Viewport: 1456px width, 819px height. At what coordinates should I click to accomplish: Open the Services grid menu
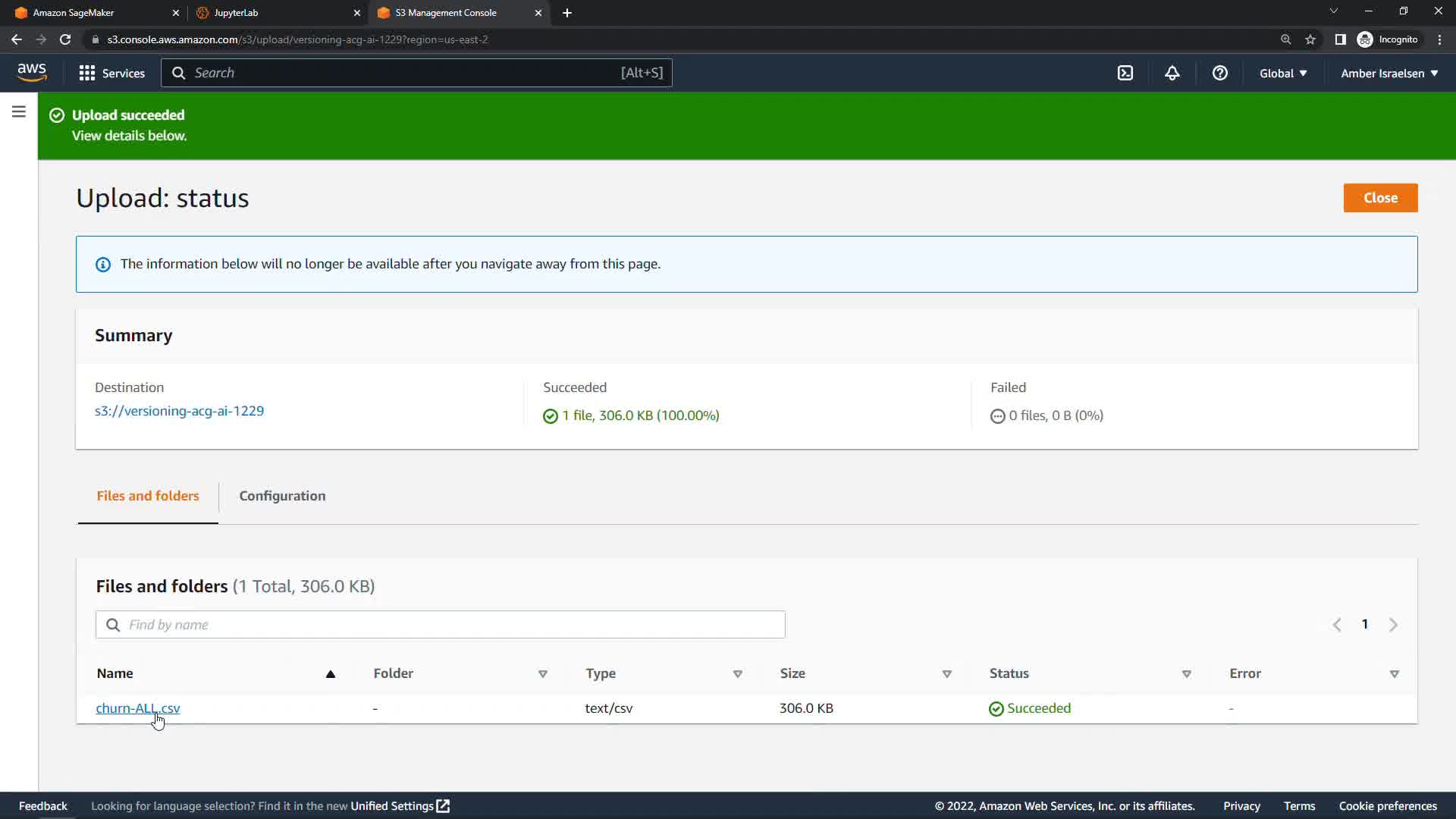click(111, 73)
